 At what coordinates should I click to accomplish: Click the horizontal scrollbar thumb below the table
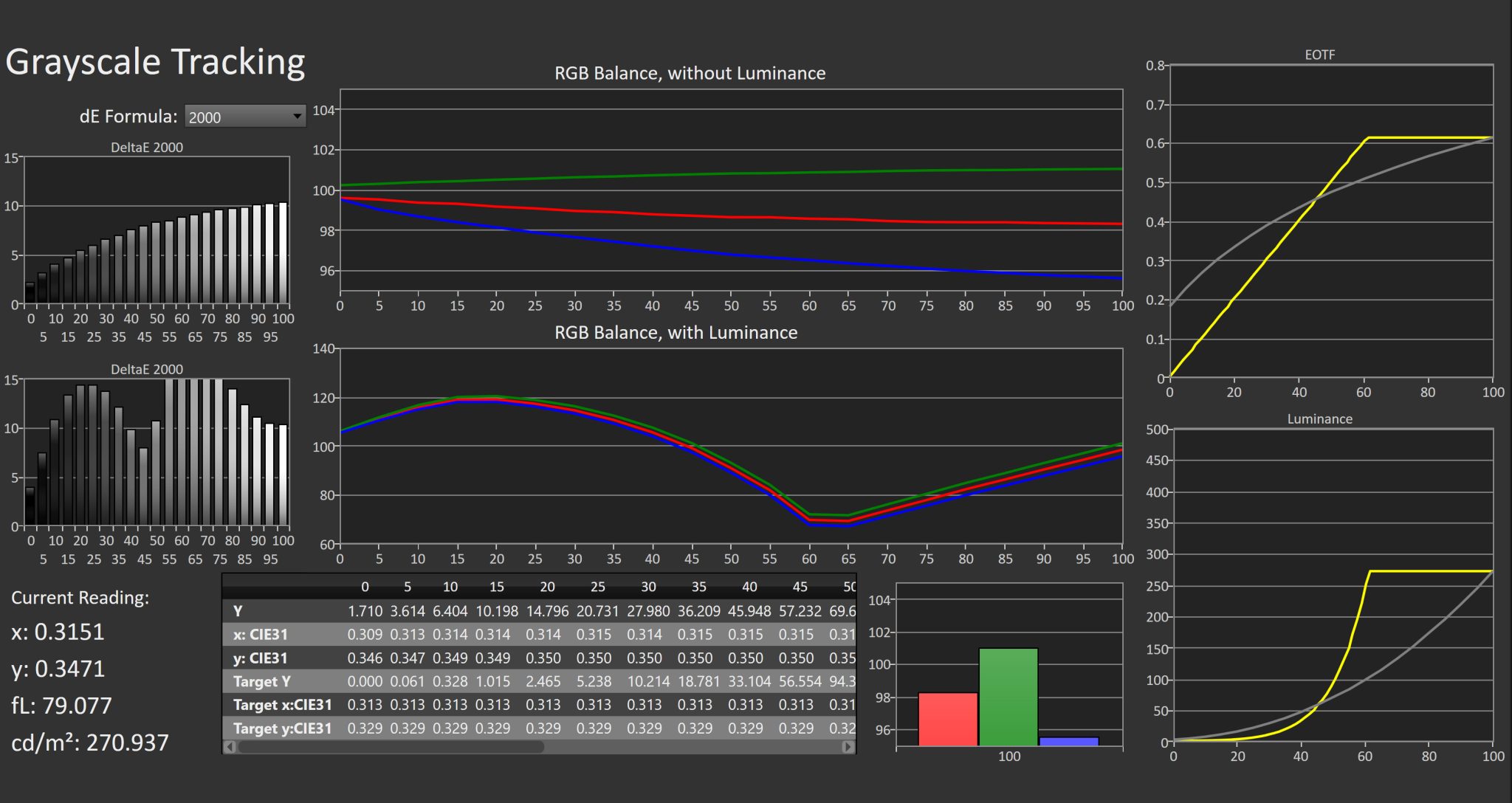391,746
